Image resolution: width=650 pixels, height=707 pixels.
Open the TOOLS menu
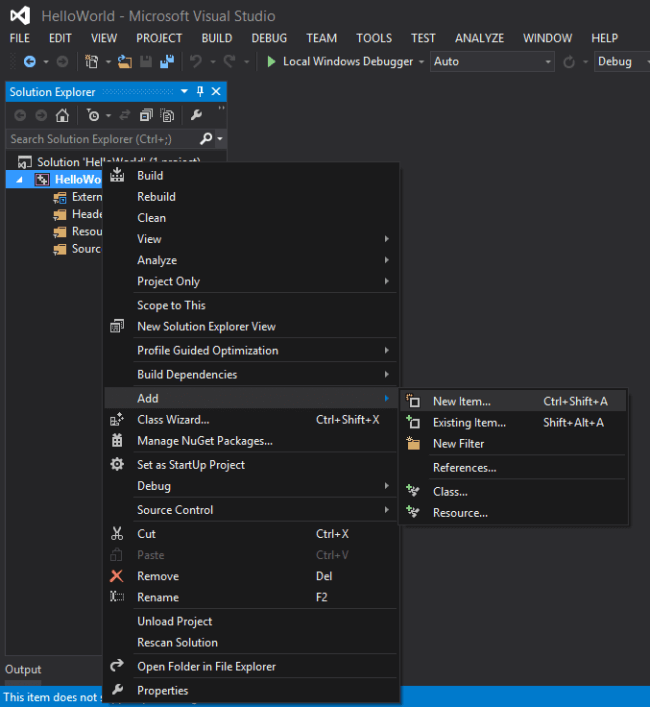pos(374,38)
